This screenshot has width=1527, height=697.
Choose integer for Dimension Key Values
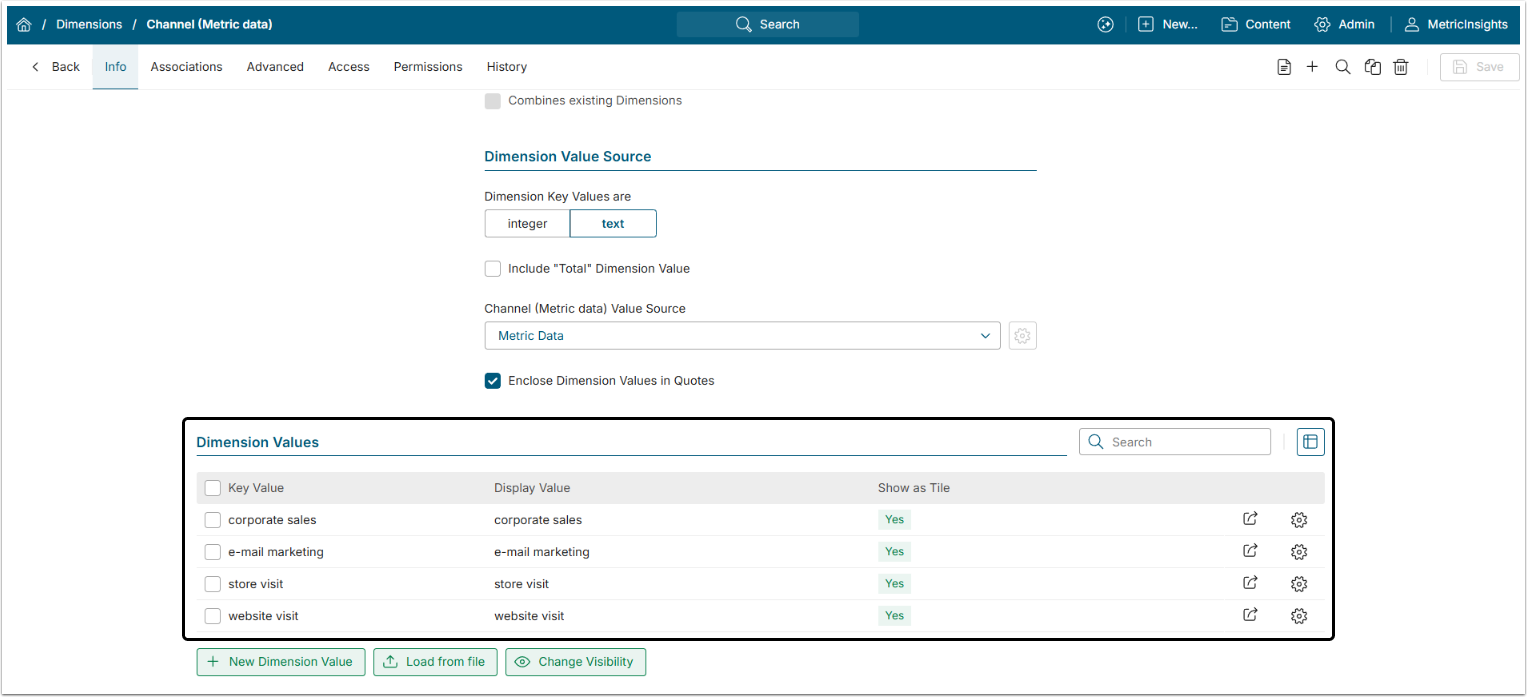(x=527, y=224)
